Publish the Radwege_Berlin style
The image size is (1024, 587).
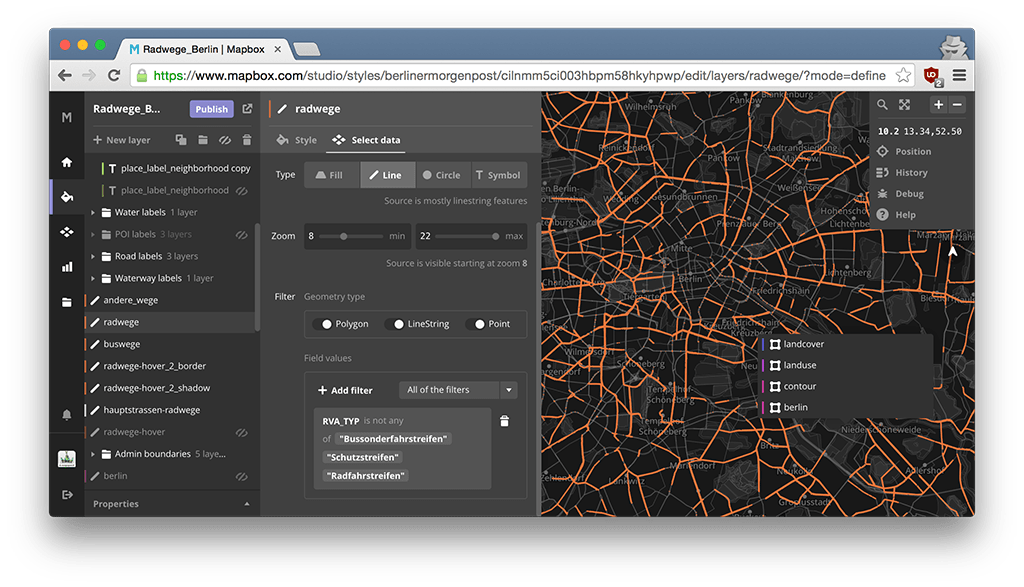[210, 108]
